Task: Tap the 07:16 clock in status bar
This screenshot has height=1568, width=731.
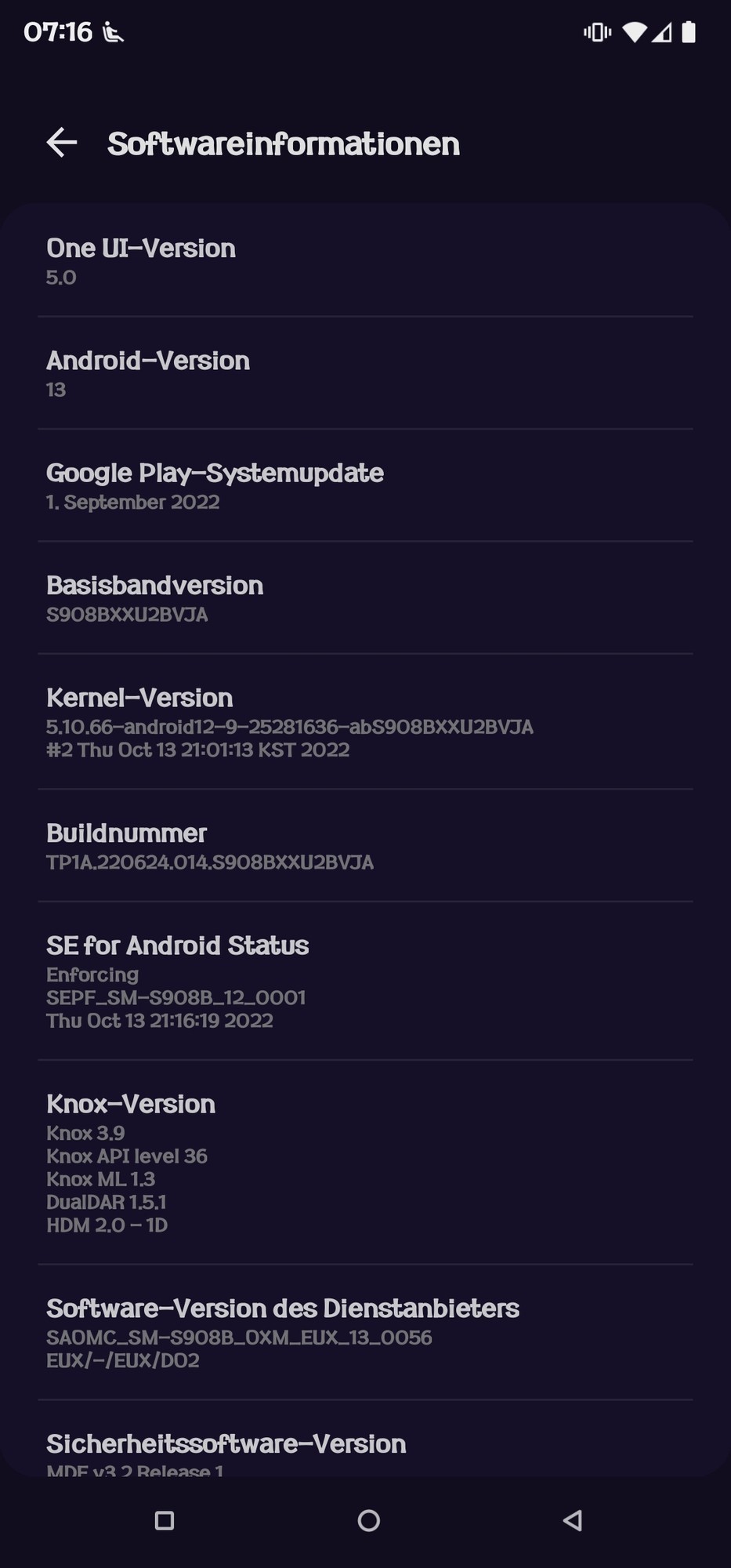Action: [x=58, y=32]
